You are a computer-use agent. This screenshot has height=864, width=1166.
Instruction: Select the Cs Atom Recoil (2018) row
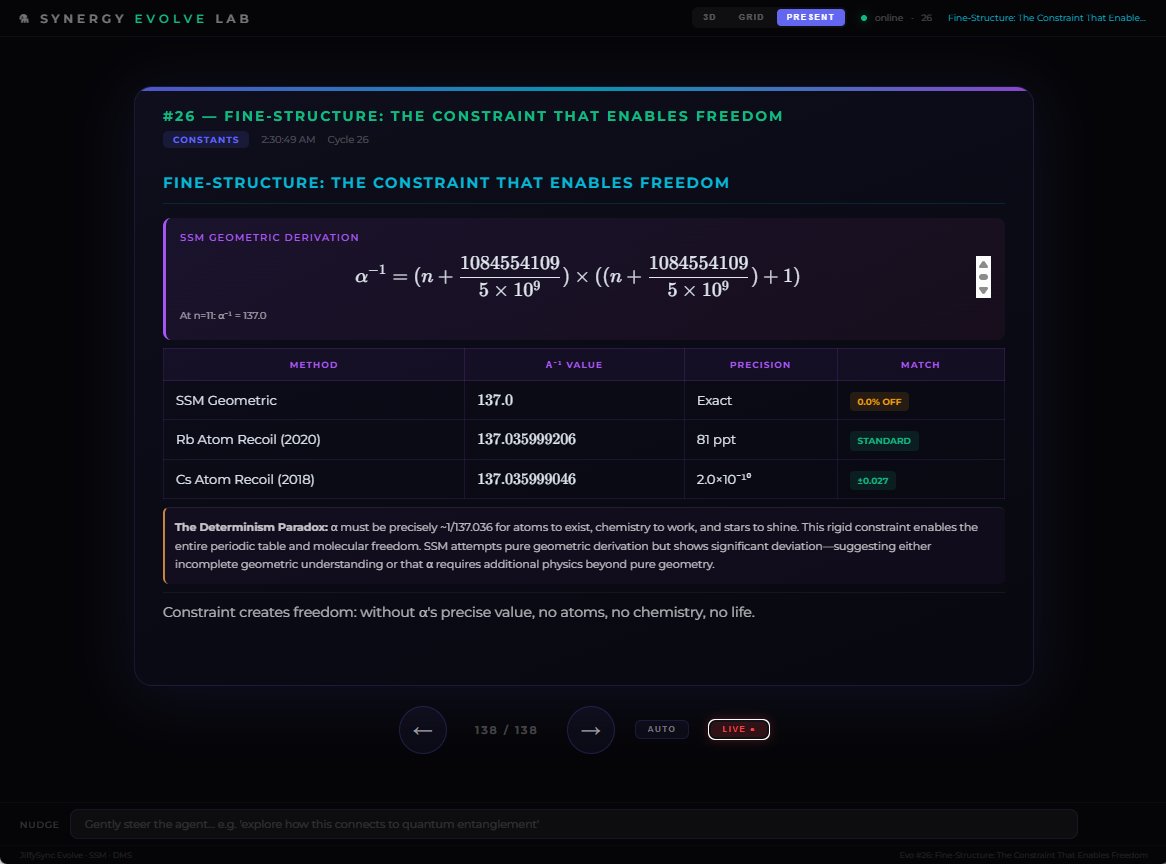584,479
